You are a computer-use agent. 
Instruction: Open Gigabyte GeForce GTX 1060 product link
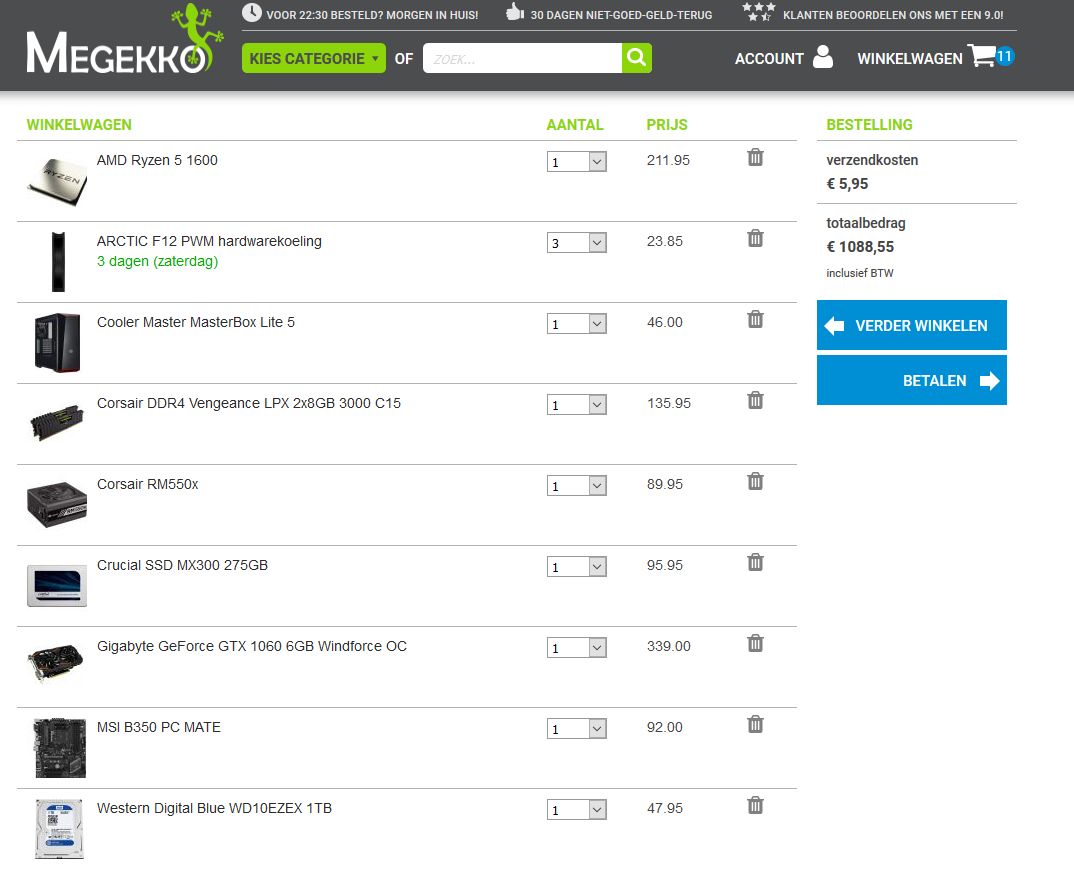pos(251,646)
